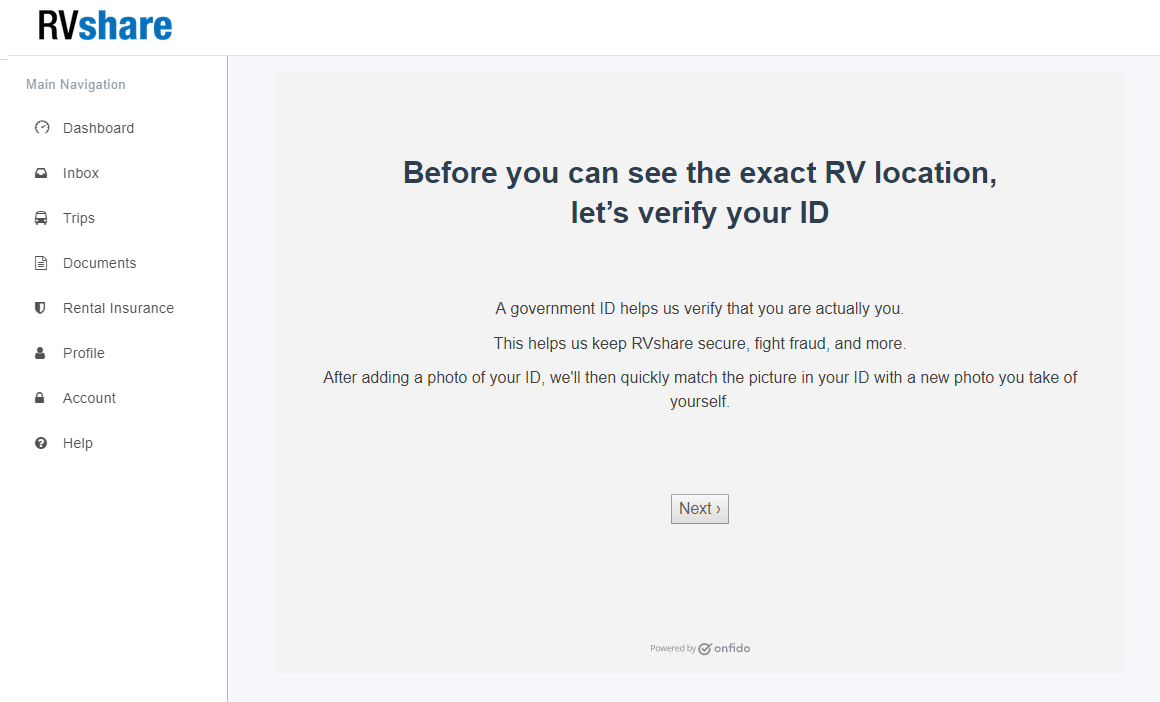Click the 'Powered by' text
This screenshot has height=702, width=1160.
pyautogui.click(x=672, y=649)
